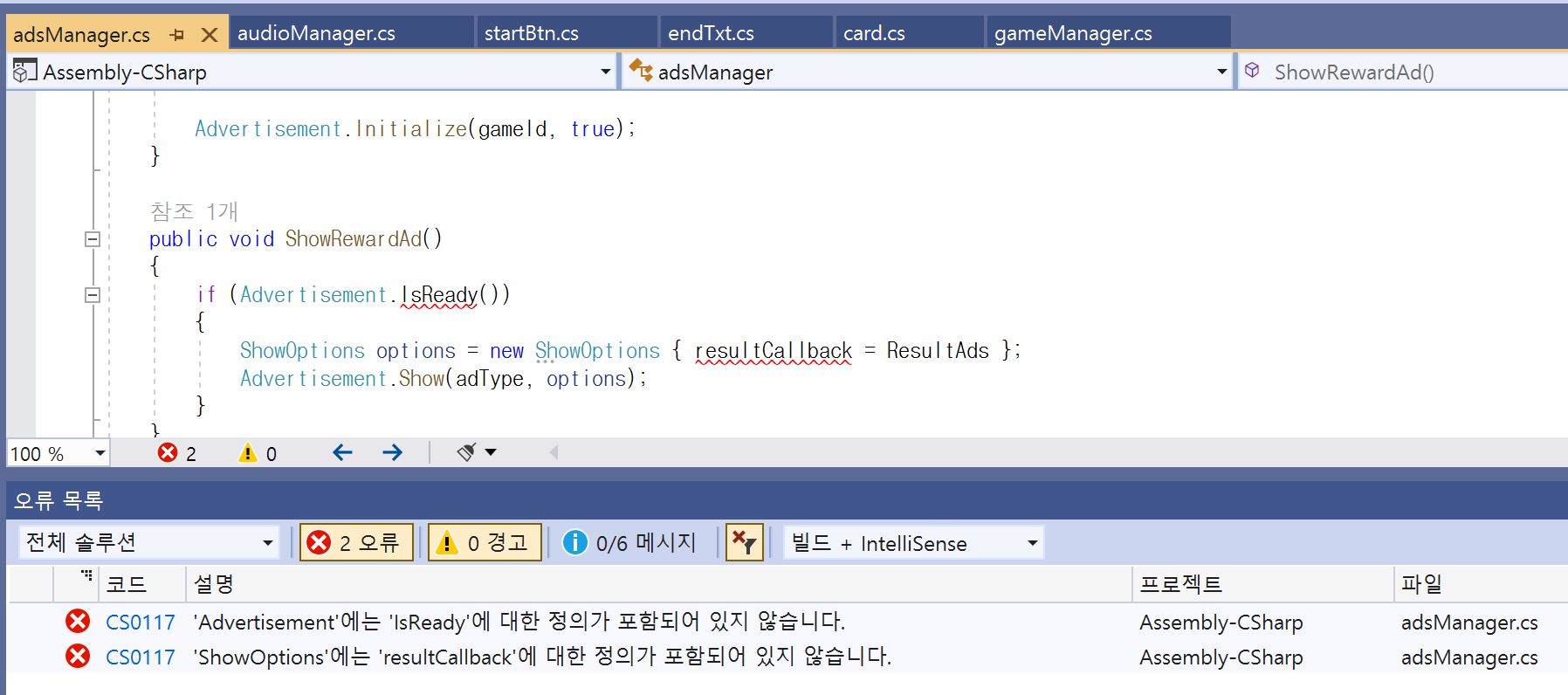Click the editor error count indicator
The height and width of the screenshot is (695, 1568).
click(177, 453)
